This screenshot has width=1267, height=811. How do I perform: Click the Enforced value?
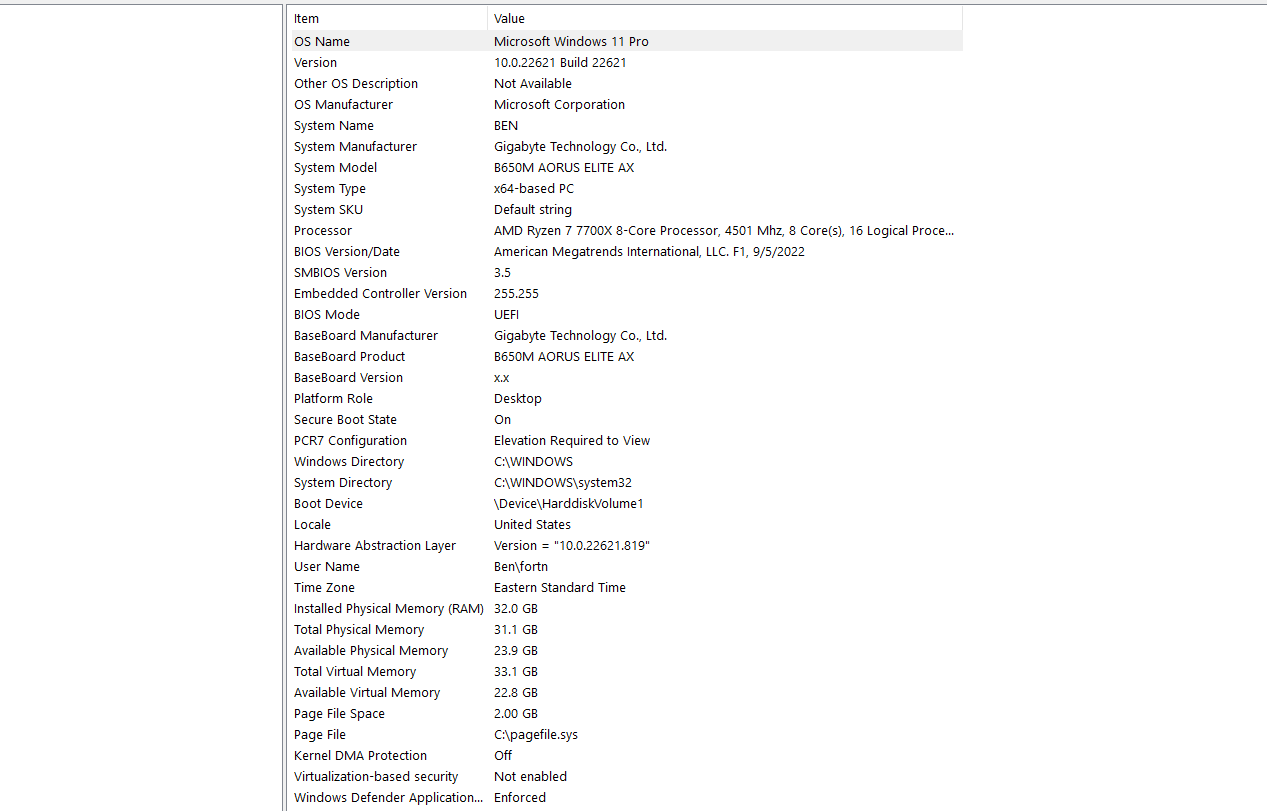[x=520, y=797]
